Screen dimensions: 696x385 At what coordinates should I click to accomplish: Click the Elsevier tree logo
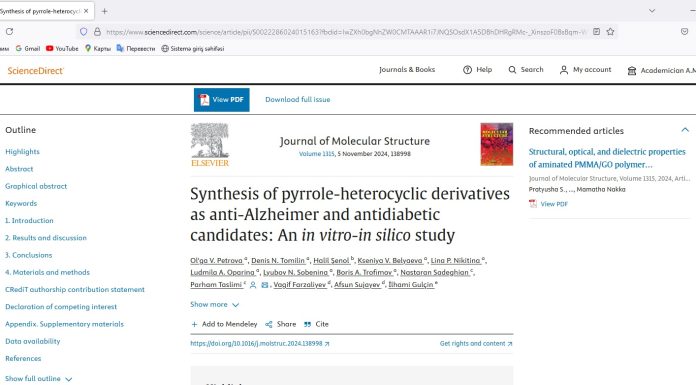[x=210, y=145]
